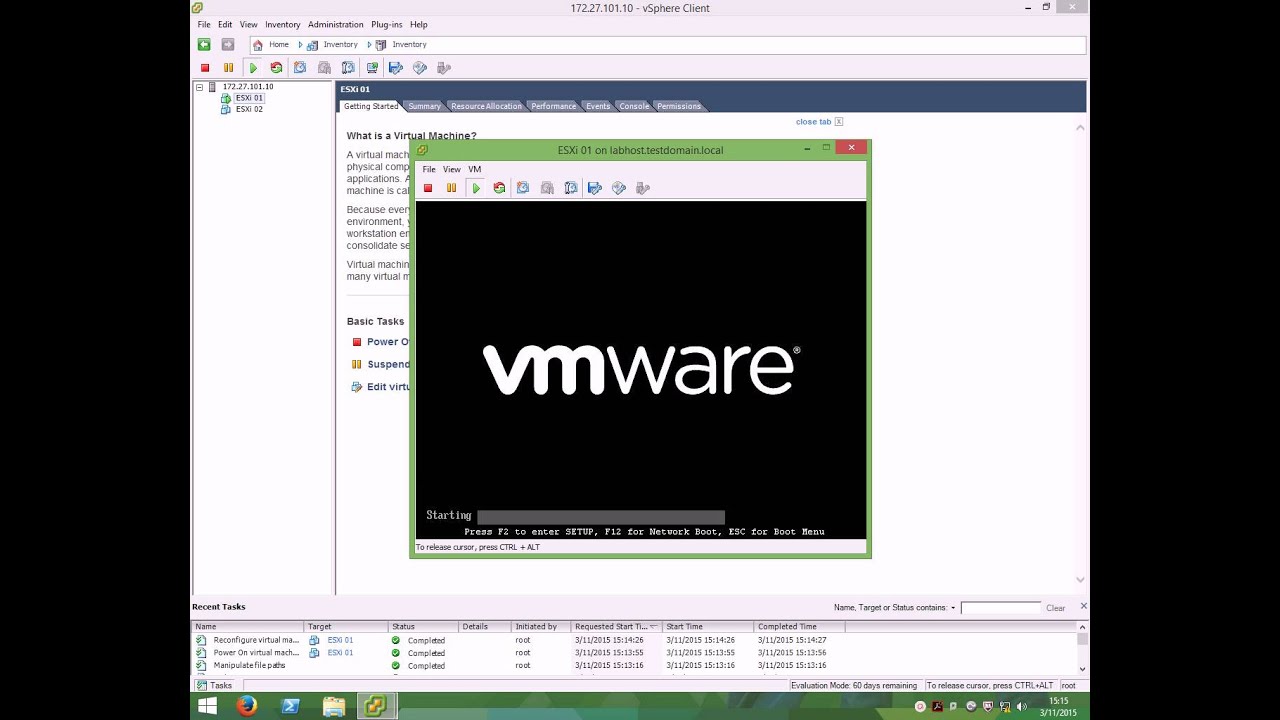Click floppy connect icon in console window
This screenshot has width=1280, height=720.
(595, 188)
